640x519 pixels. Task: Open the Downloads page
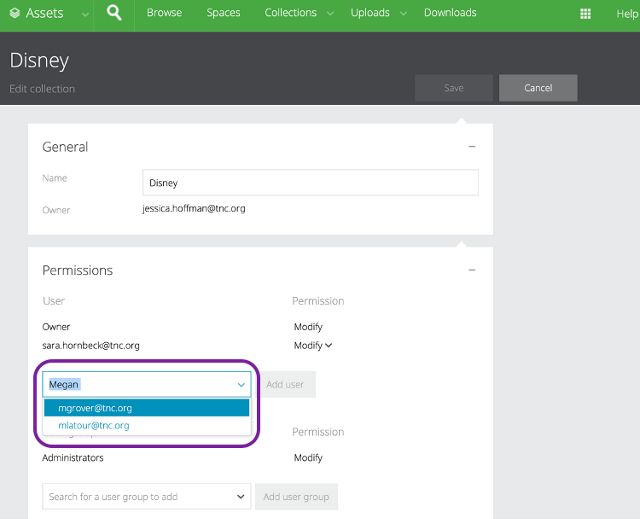(450, 13)
